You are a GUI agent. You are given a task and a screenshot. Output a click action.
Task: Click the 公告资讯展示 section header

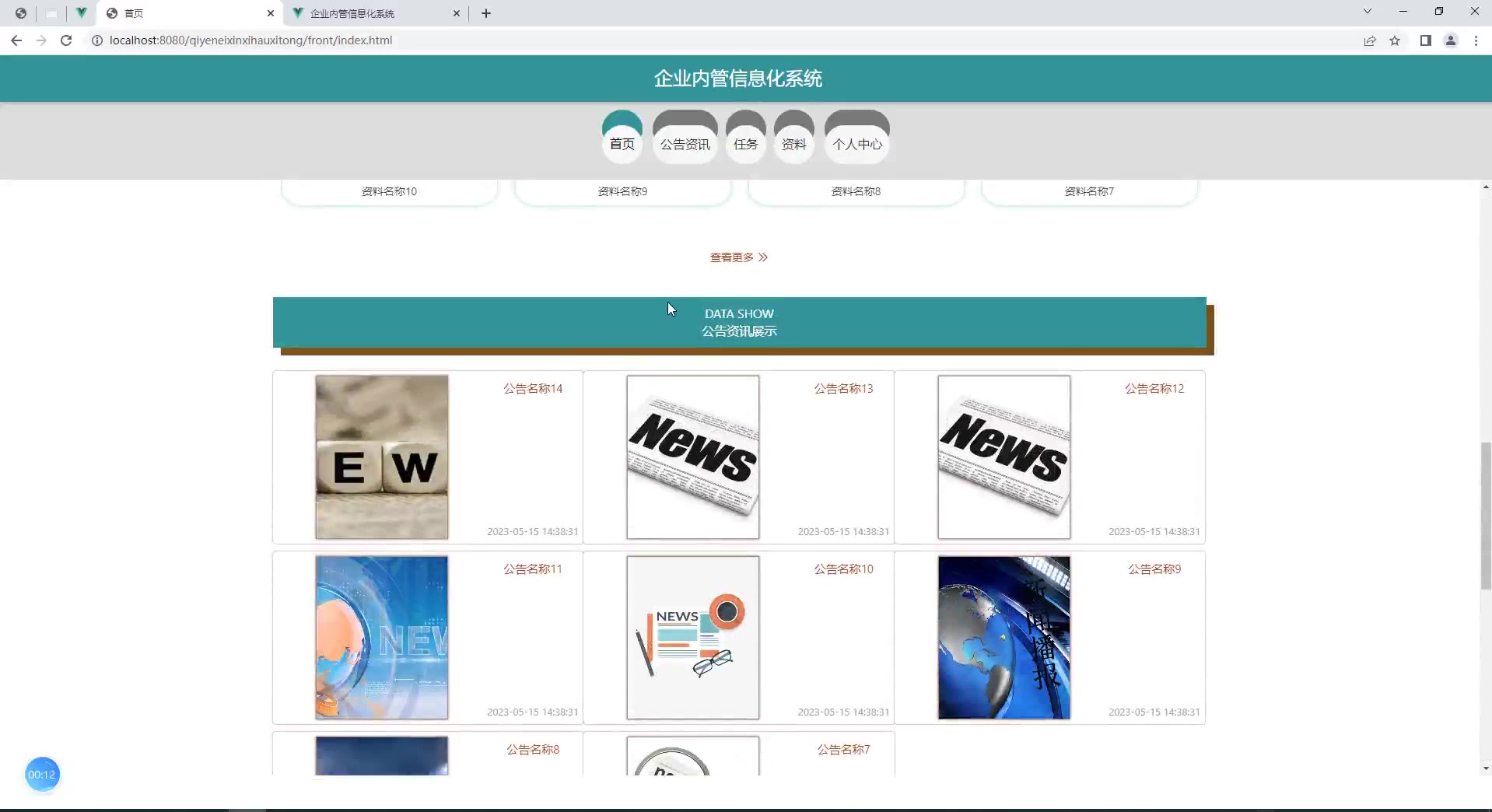coord(740,323)
